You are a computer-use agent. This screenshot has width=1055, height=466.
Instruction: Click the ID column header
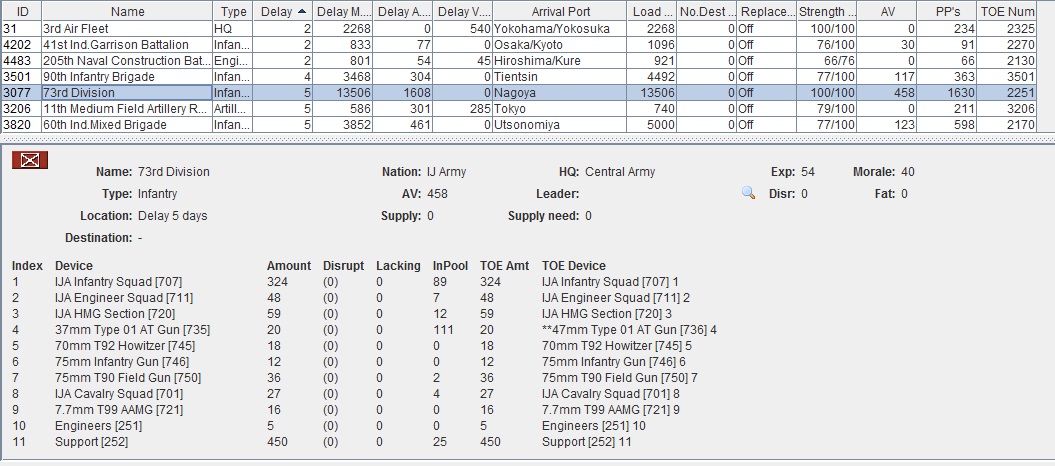[x=22, y=11]
